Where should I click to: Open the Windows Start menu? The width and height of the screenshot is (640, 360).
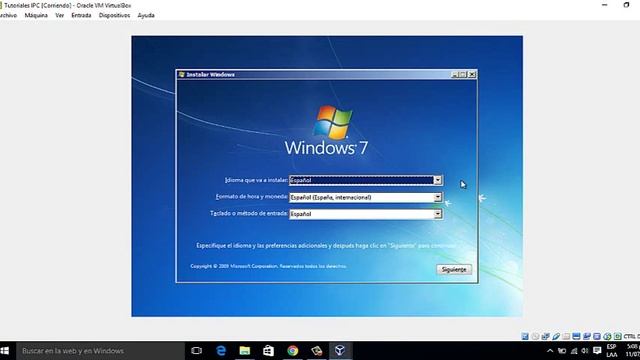tap(5, 351)
